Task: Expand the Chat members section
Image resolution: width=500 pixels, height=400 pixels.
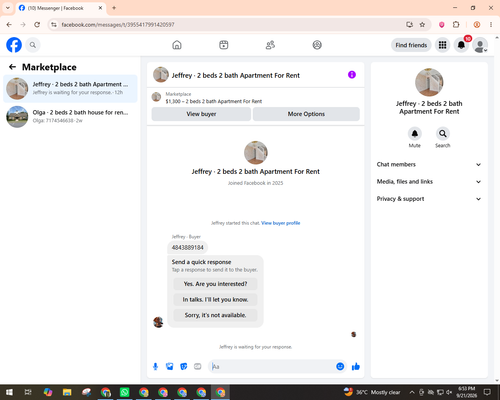Action: (x=429, y=164)
